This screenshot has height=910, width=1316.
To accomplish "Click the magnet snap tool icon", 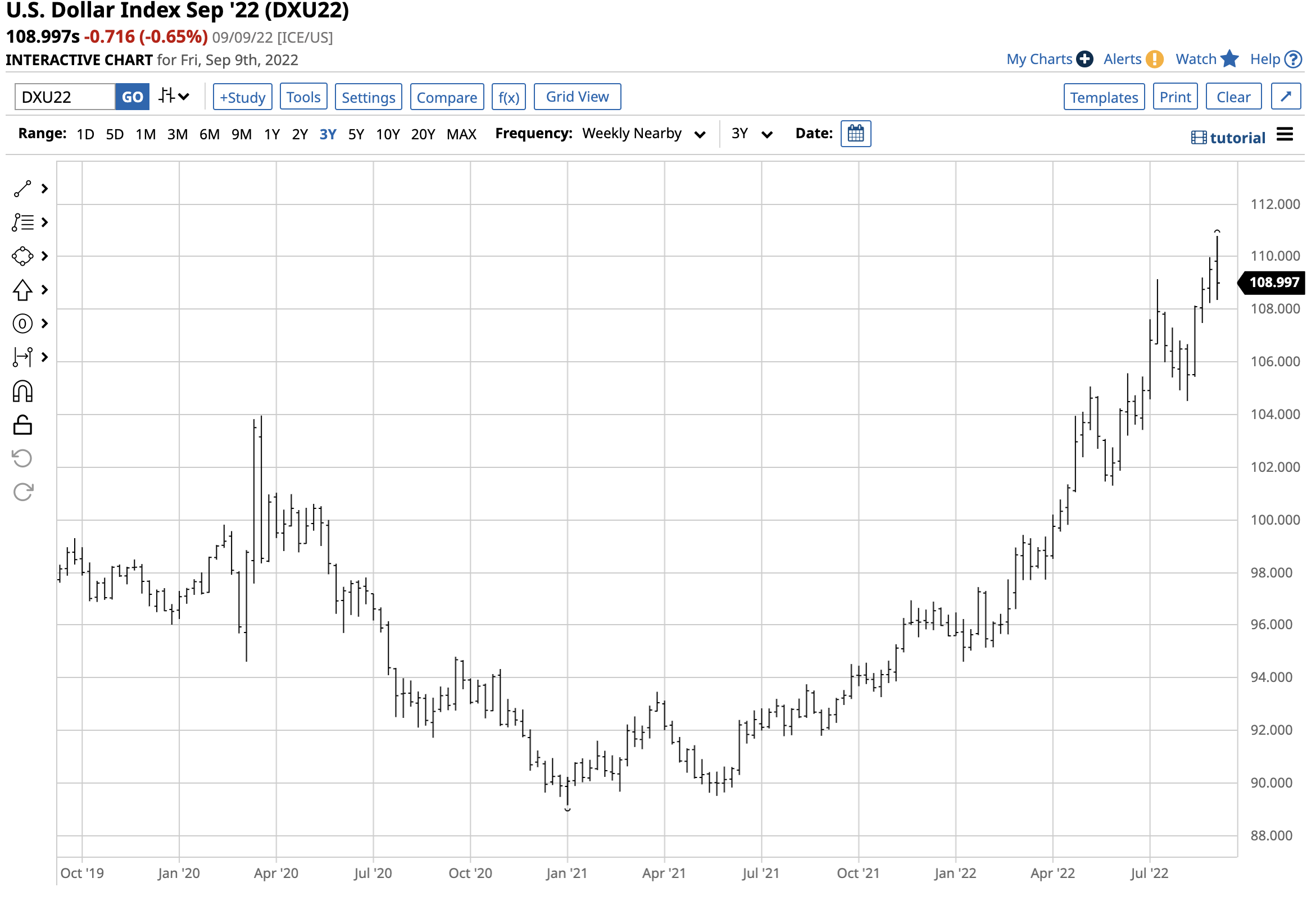I will (x=22, y=392).
